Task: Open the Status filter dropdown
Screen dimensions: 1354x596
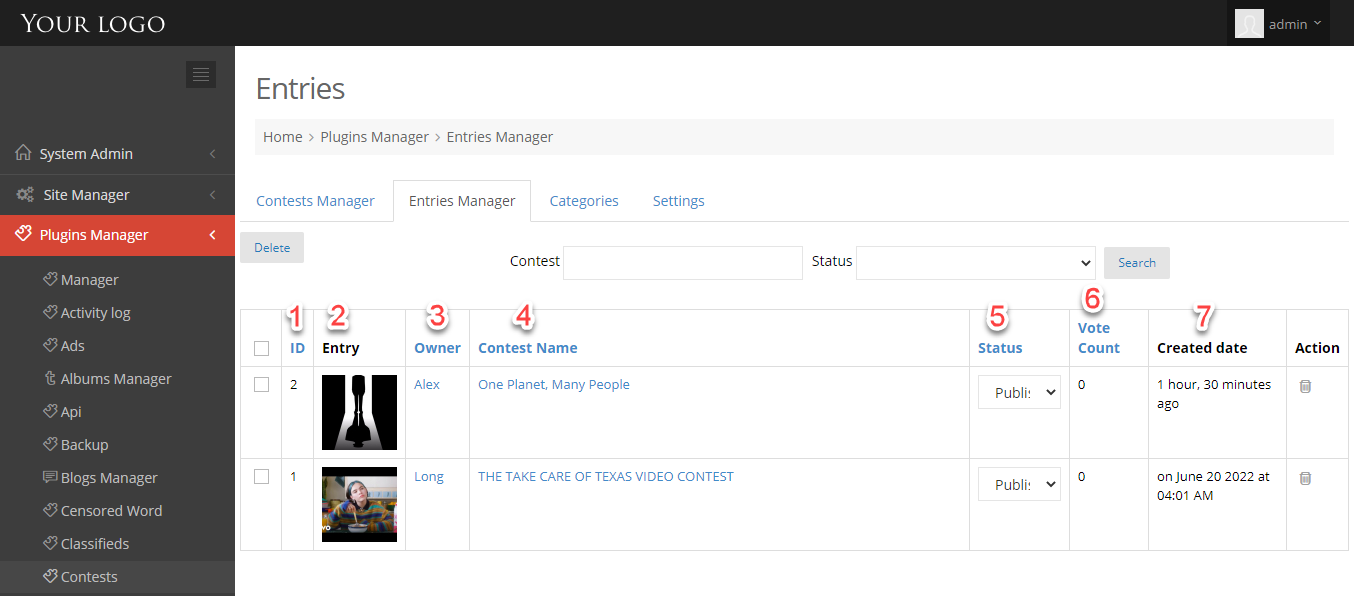Action: coord(976,262)
